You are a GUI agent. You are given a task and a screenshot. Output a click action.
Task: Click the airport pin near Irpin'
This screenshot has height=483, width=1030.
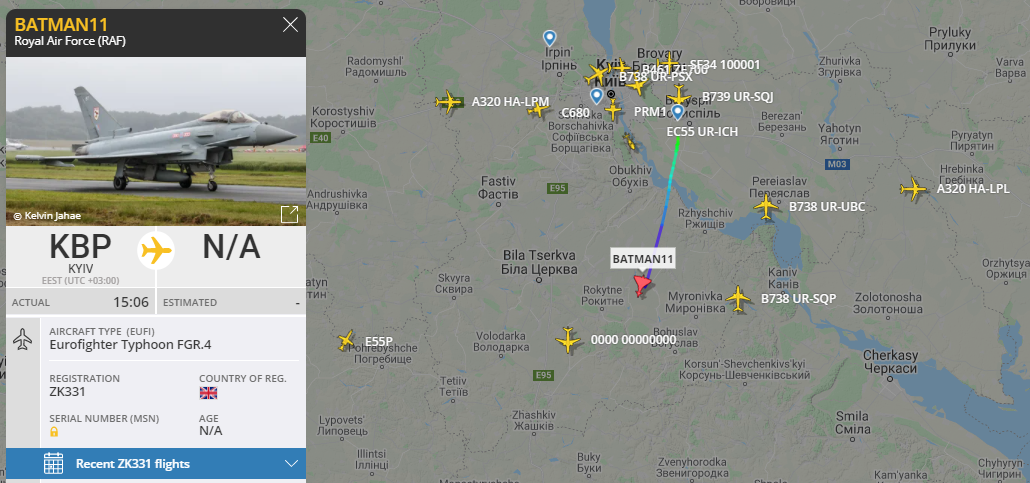549,38
